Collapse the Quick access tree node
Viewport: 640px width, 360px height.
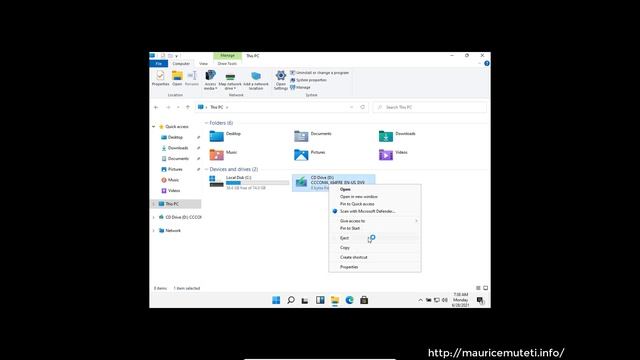point(154,127)
